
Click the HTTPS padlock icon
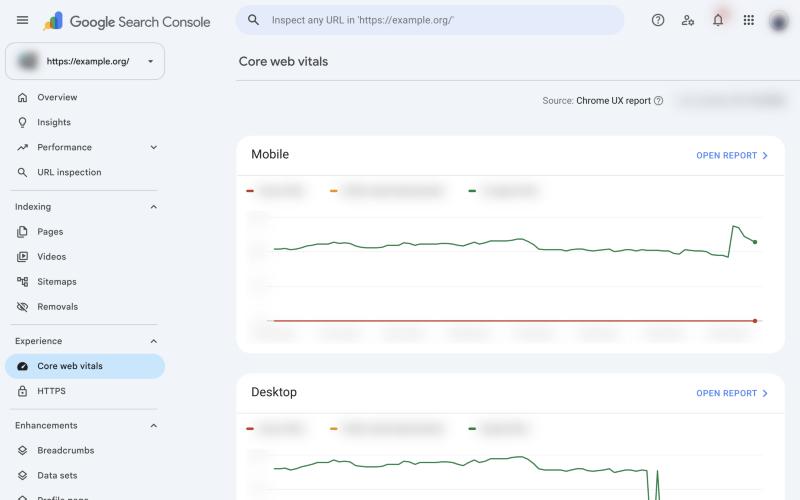pos(22,391)
